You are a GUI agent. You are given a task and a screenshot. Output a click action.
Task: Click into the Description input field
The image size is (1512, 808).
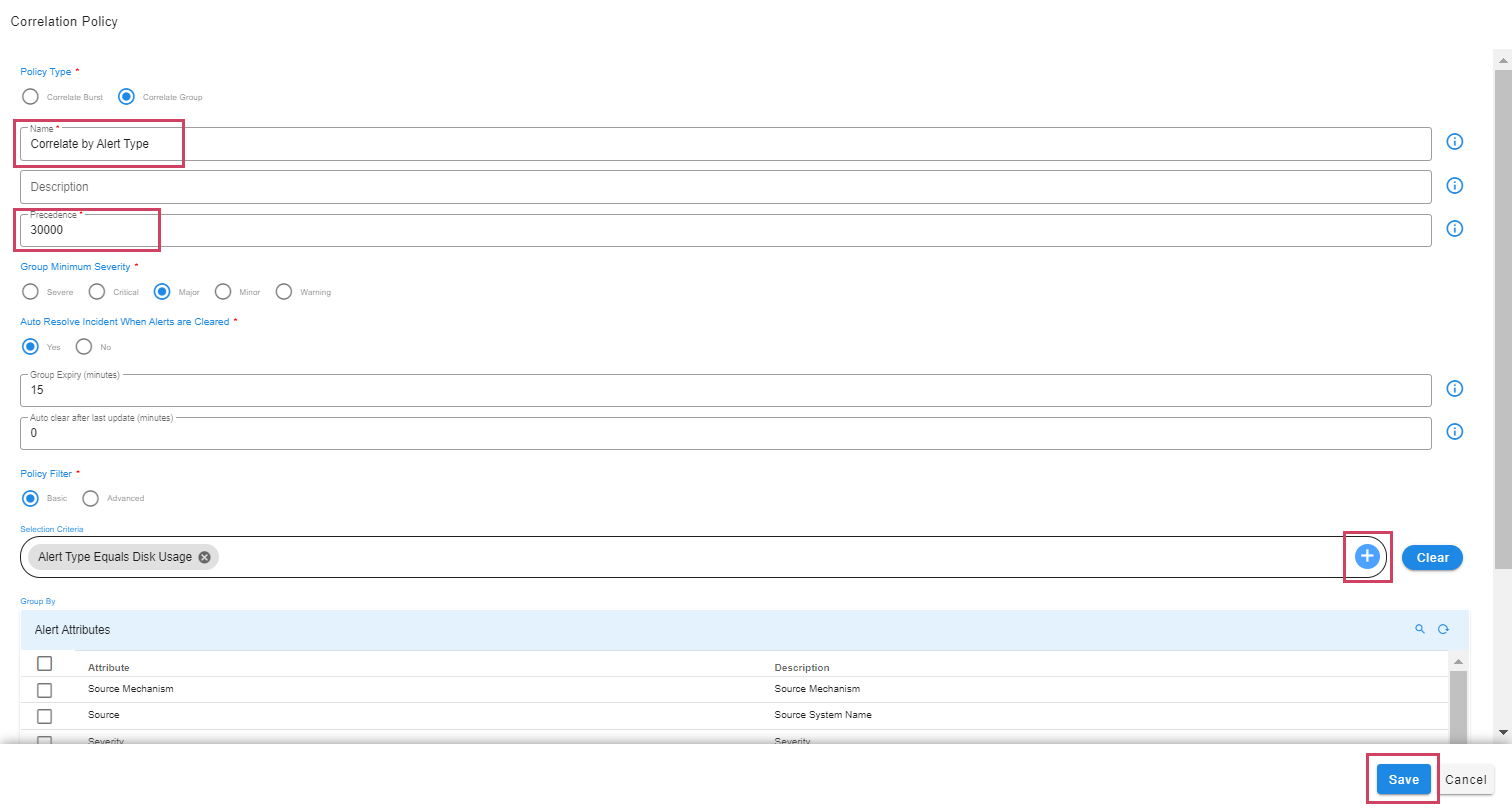click(x=725, y=187)
